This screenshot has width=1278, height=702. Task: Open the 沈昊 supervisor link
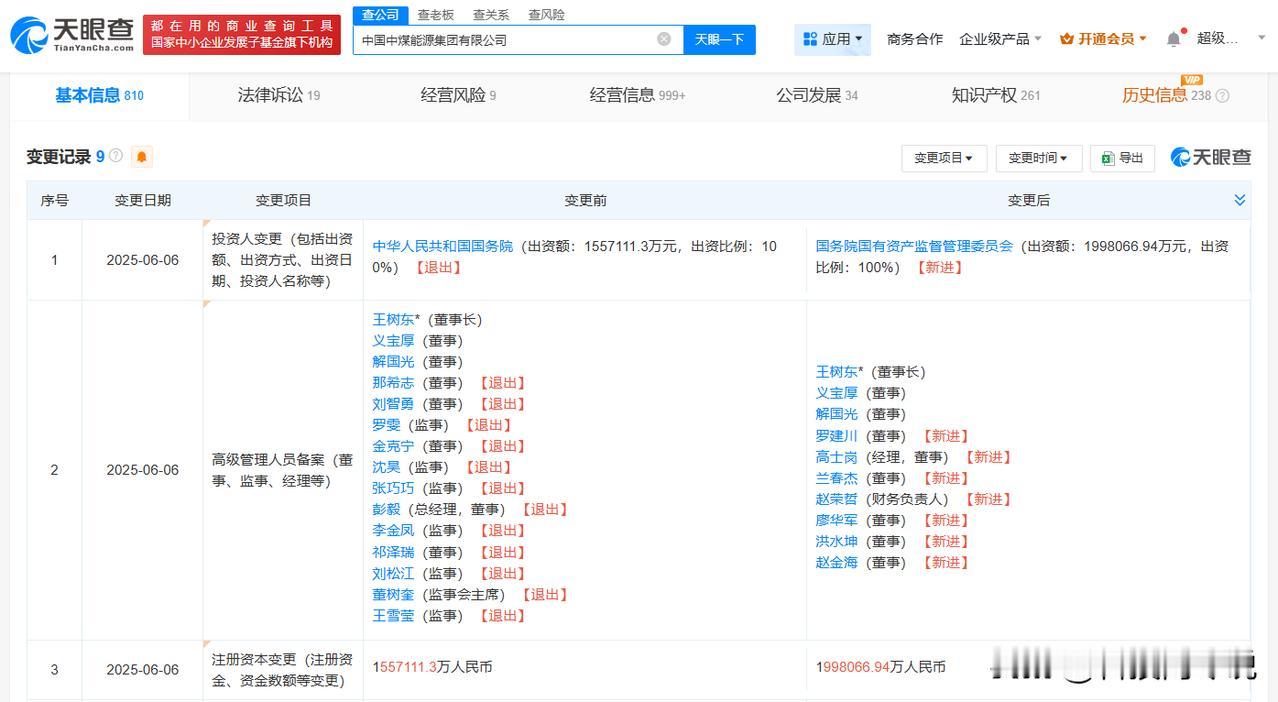coord(386,467)
